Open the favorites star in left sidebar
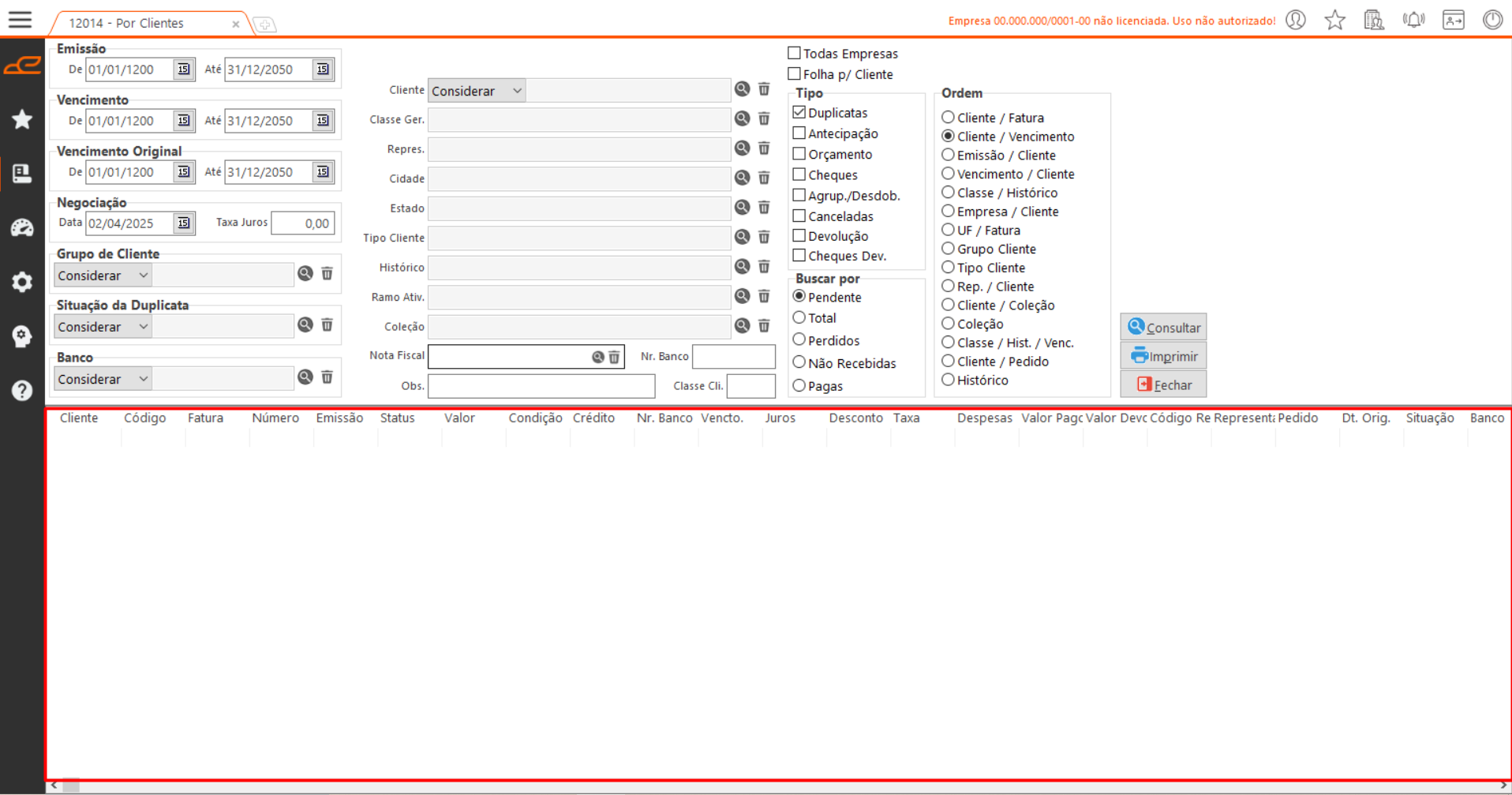Screen dimensions: 1512x795 click(22, 119)
